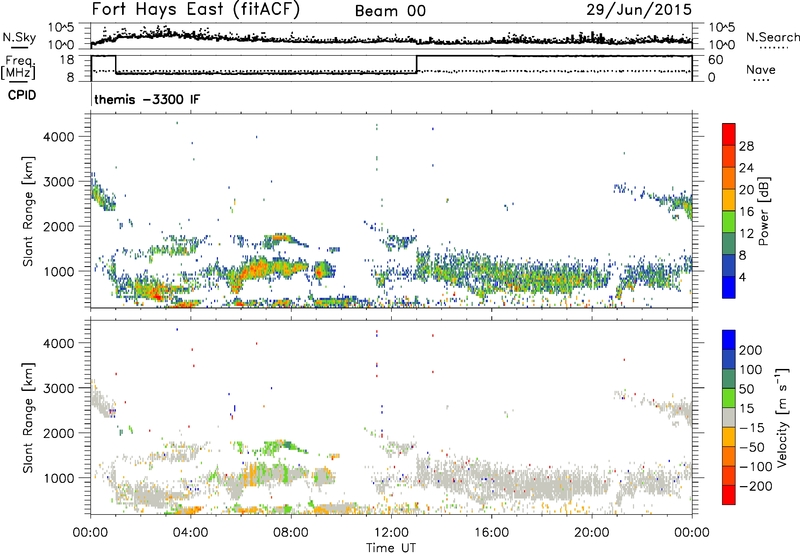800x554 pixels.
Task: Click the red segment of Power color bar
Action: 729,135
